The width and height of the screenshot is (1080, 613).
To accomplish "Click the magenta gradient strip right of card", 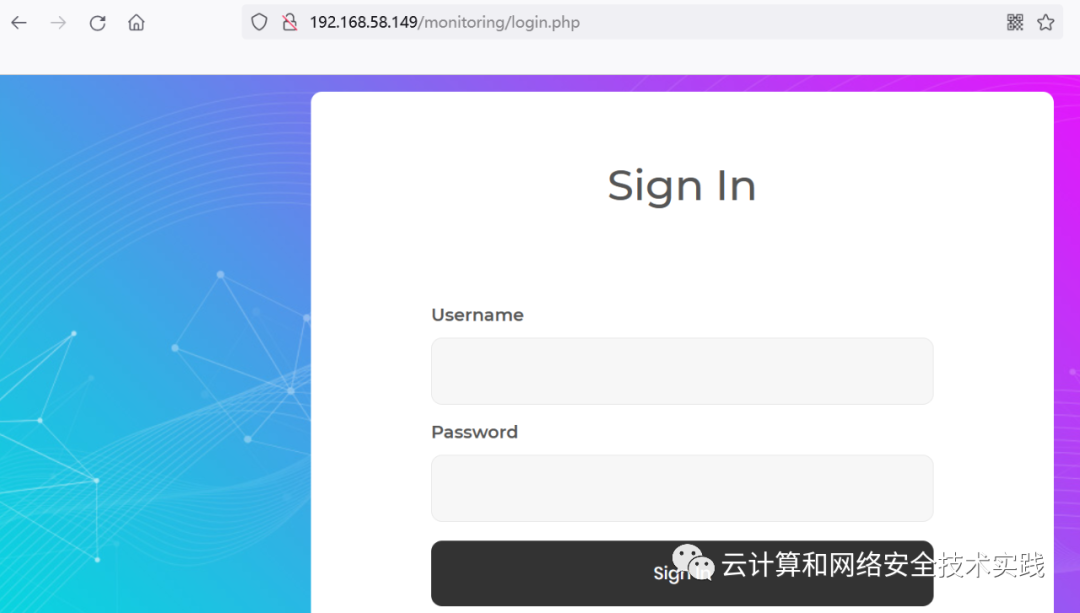I will point(1067,344).
